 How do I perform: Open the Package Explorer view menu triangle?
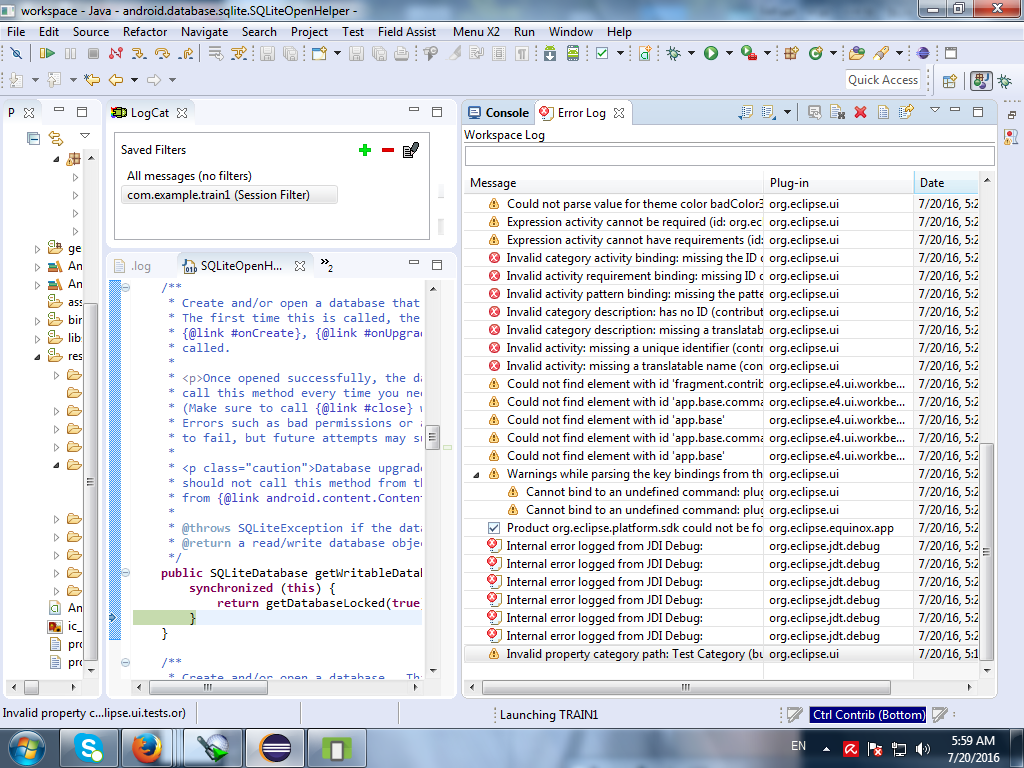pos(85,136)
